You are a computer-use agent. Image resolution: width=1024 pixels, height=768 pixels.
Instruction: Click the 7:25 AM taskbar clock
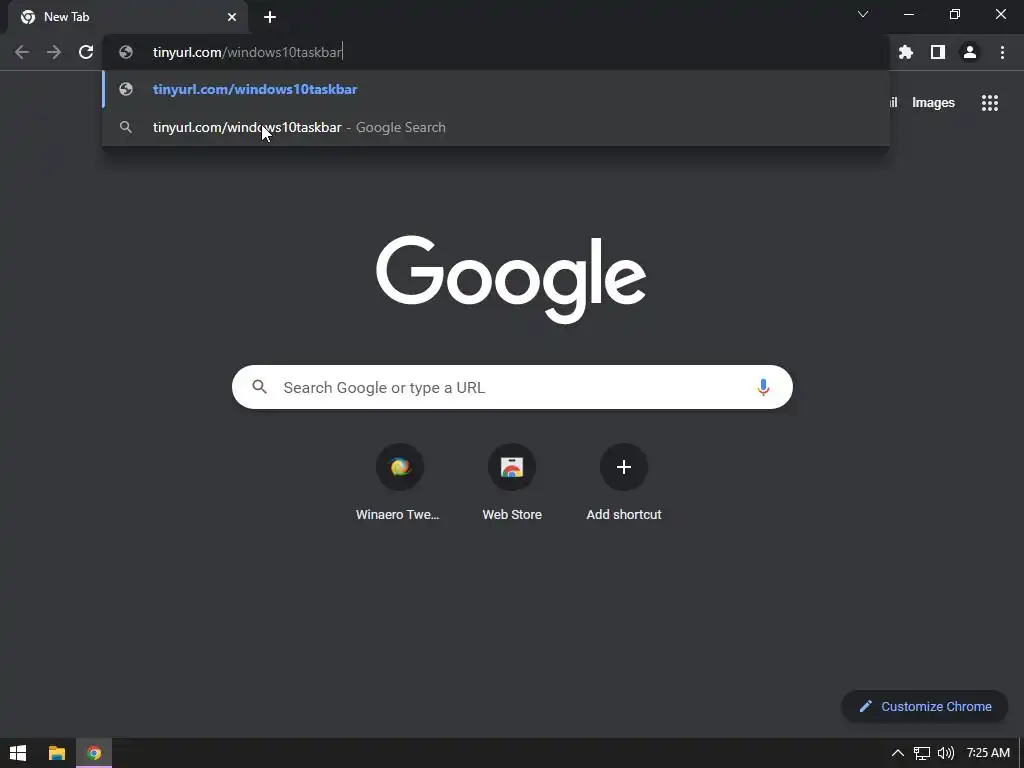(x=988, y=753)
